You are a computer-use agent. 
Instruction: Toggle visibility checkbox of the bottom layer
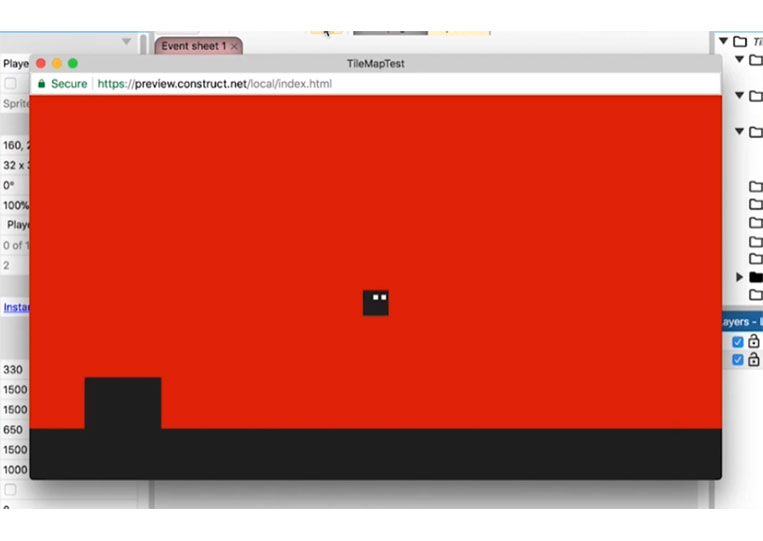pos(738,360)
